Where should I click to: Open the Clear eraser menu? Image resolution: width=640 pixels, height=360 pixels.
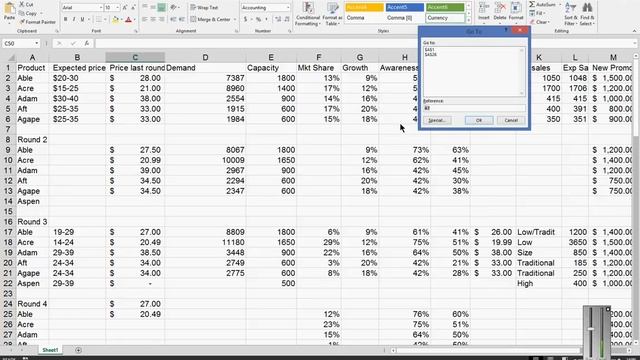tap(540, 22)
